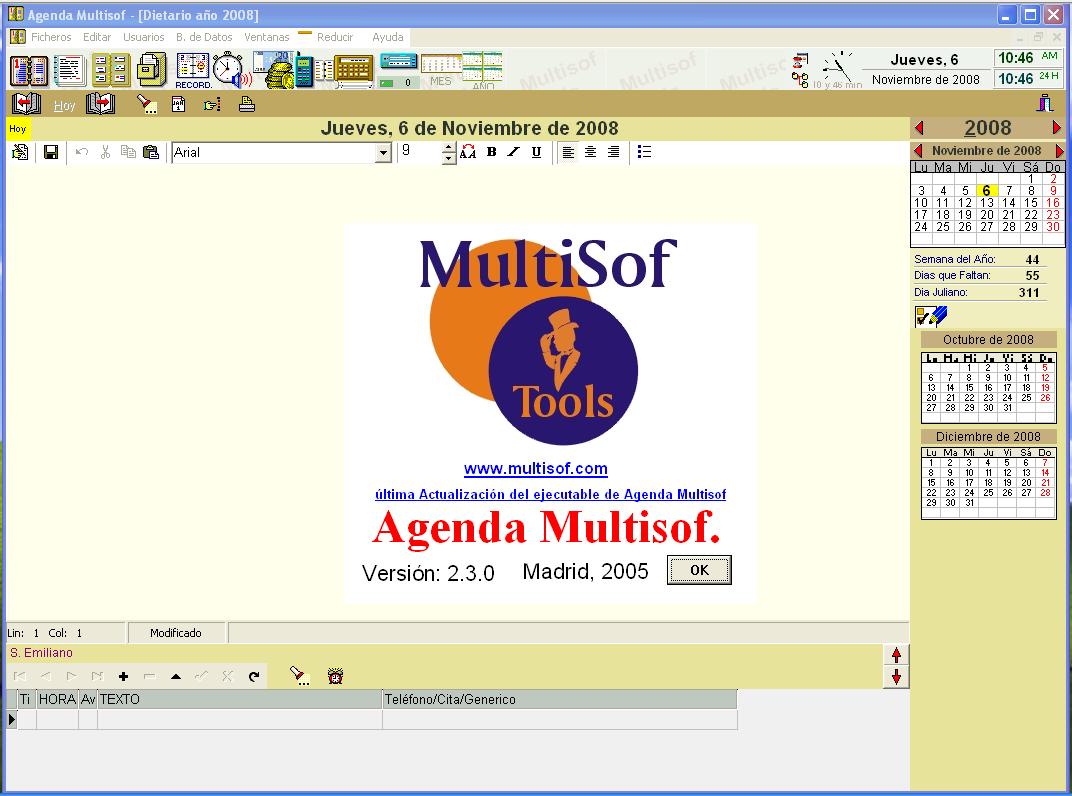Click the checkmark and pencil tasks icon
This screenshot has height=796, width=1072.
coord(931,316)
